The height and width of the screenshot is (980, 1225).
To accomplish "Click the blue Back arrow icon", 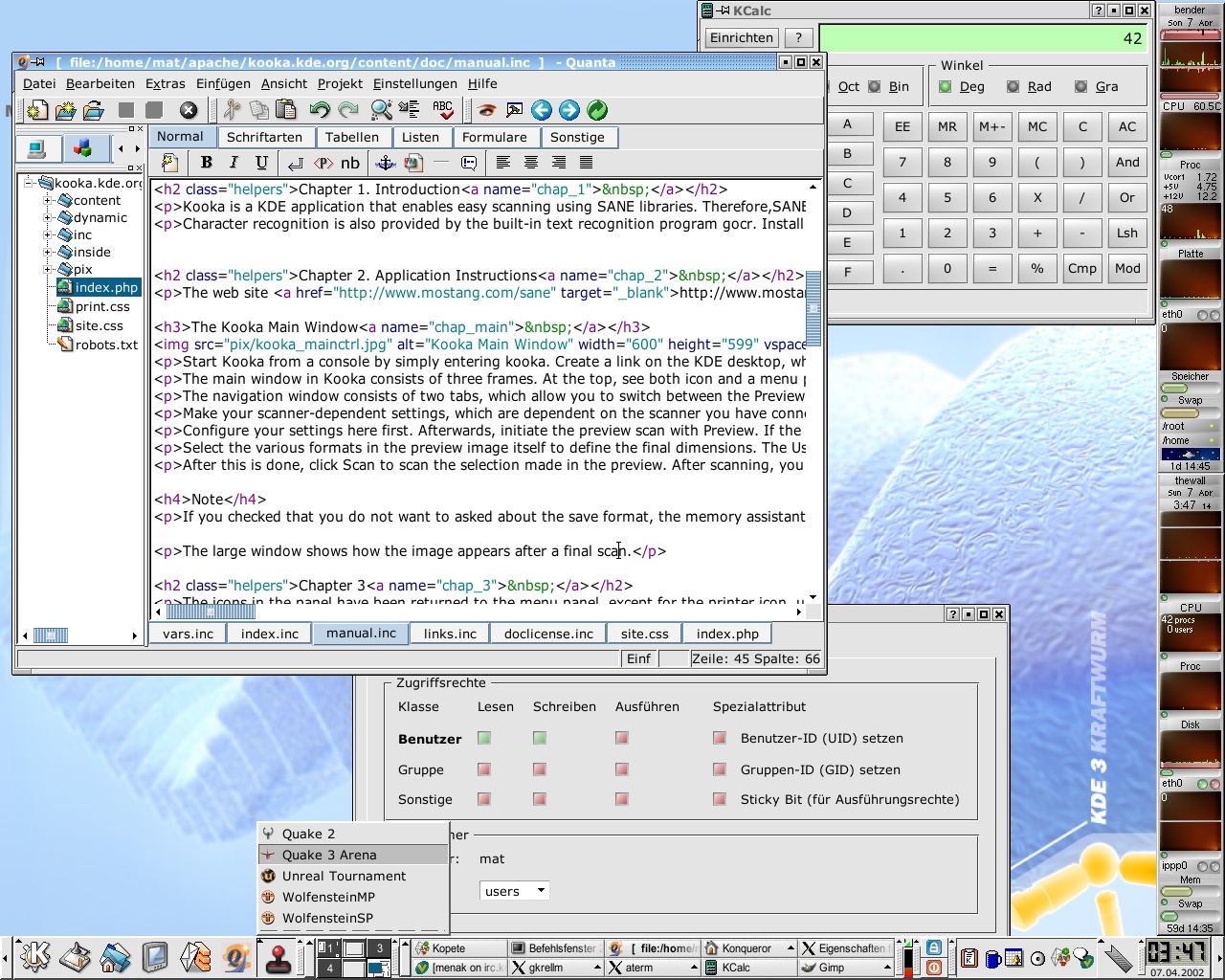I will click(x=542, y=110).
